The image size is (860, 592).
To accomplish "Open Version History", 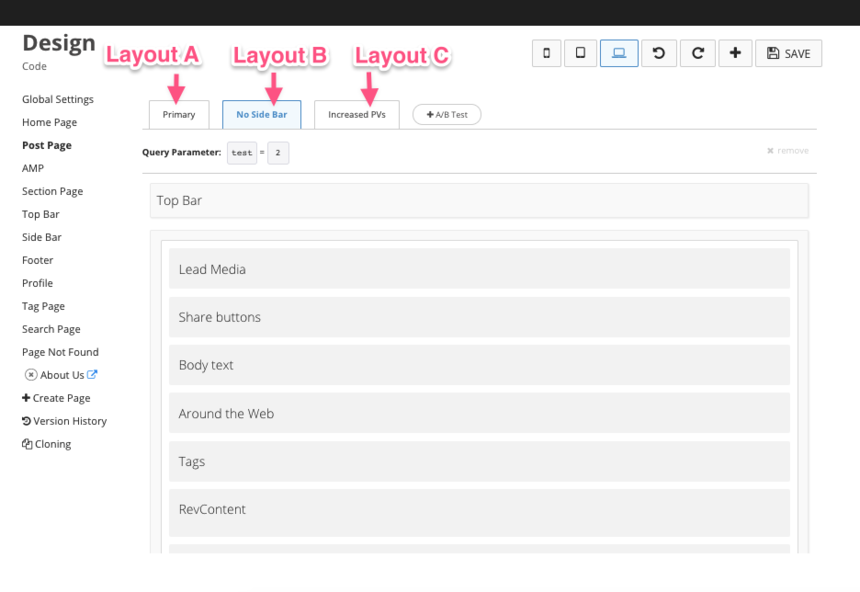I will [64, 421].
